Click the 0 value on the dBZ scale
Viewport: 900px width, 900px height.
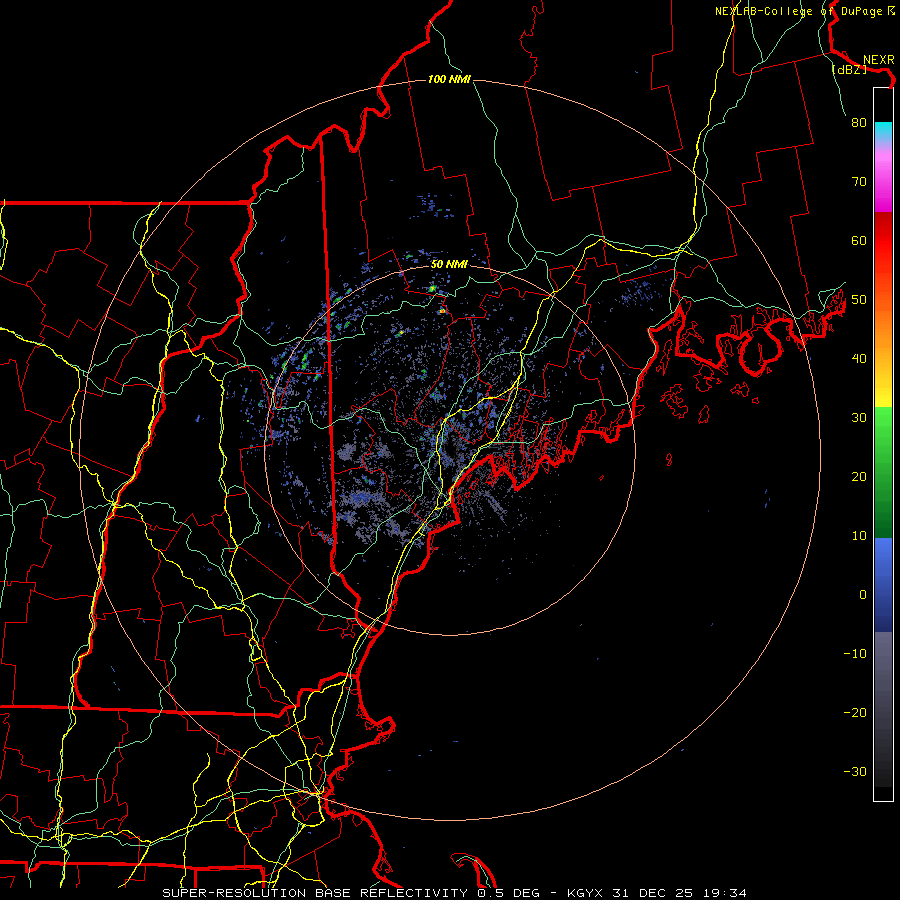[x=863, y=595]
